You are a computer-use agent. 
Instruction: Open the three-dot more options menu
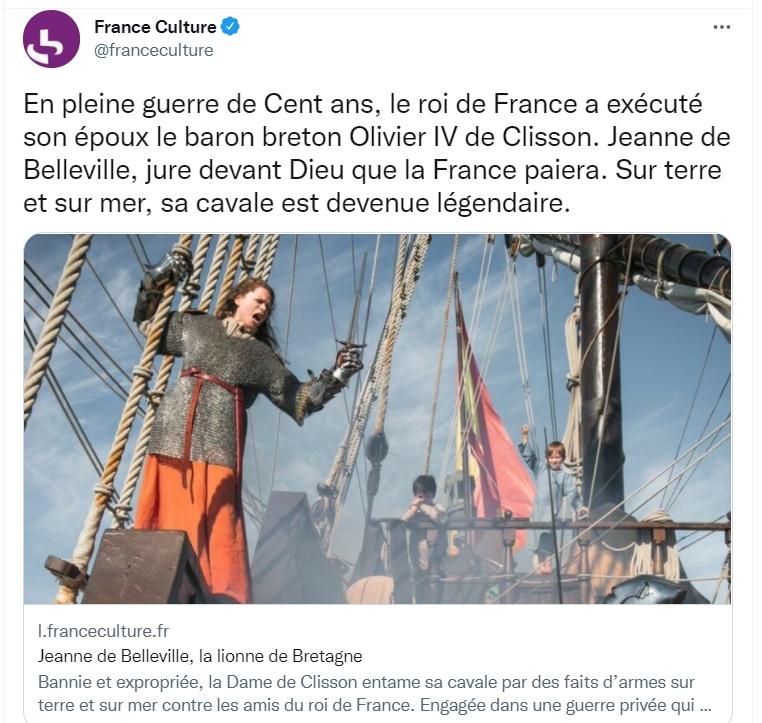[x=722, y=27]
